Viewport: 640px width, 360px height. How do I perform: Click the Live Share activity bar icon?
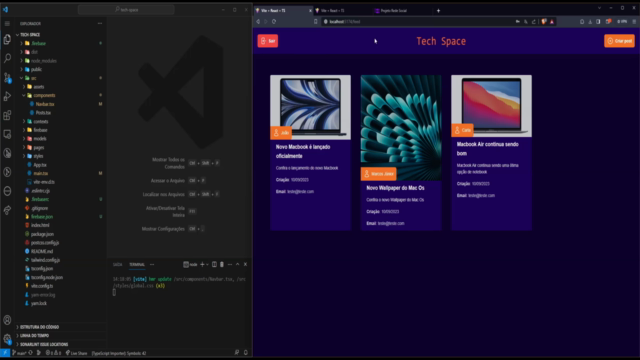pos(7,210)
